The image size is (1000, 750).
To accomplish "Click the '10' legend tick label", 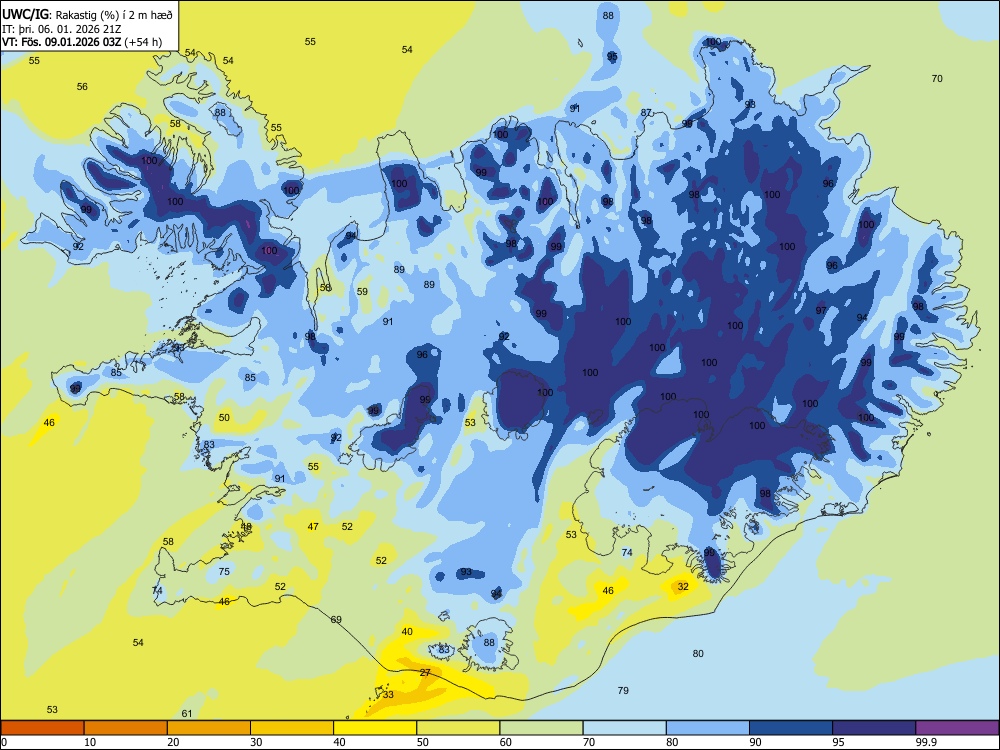I will [90, 742].
